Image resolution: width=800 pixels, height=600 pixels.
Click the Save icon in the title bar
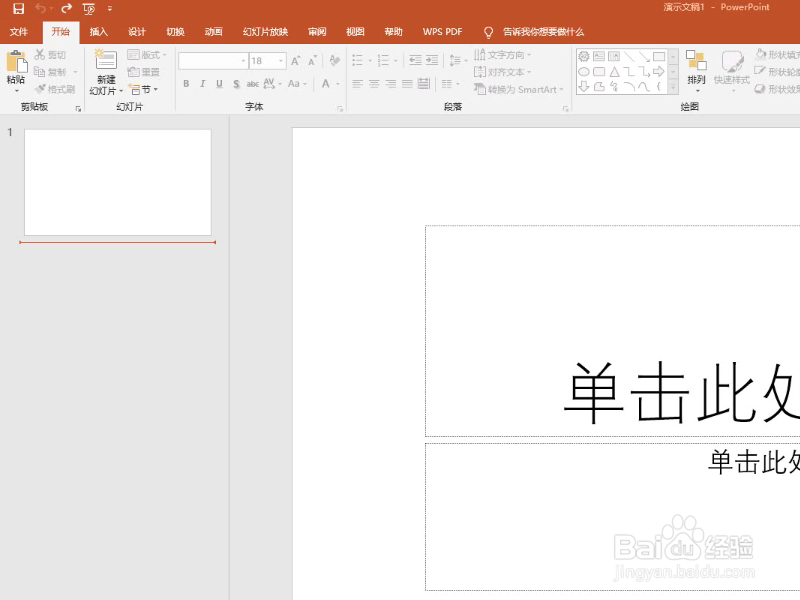(18, 8)
